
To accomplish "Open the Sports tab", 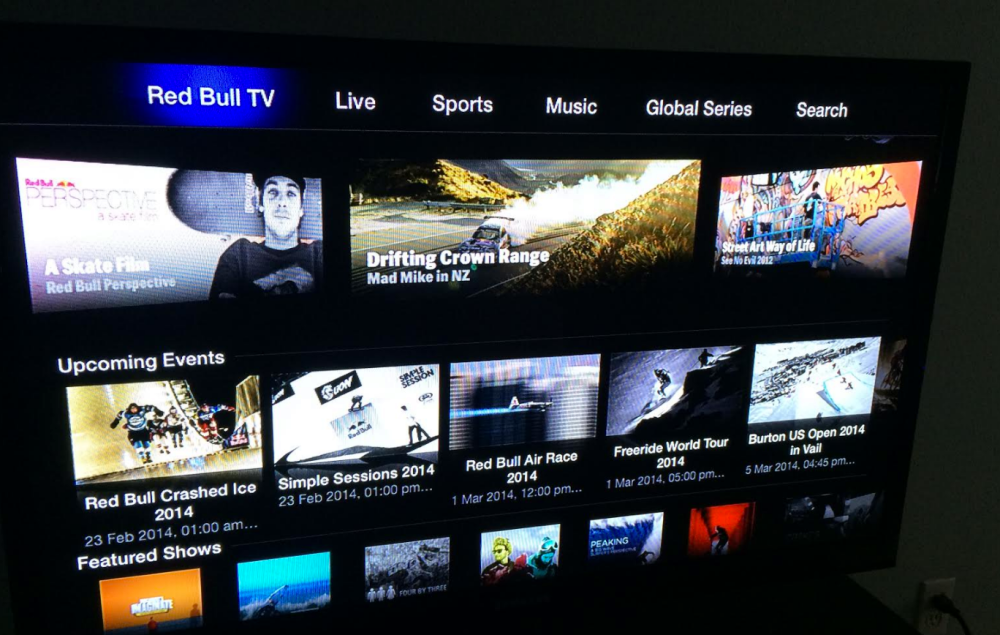I will pos(462,105).
